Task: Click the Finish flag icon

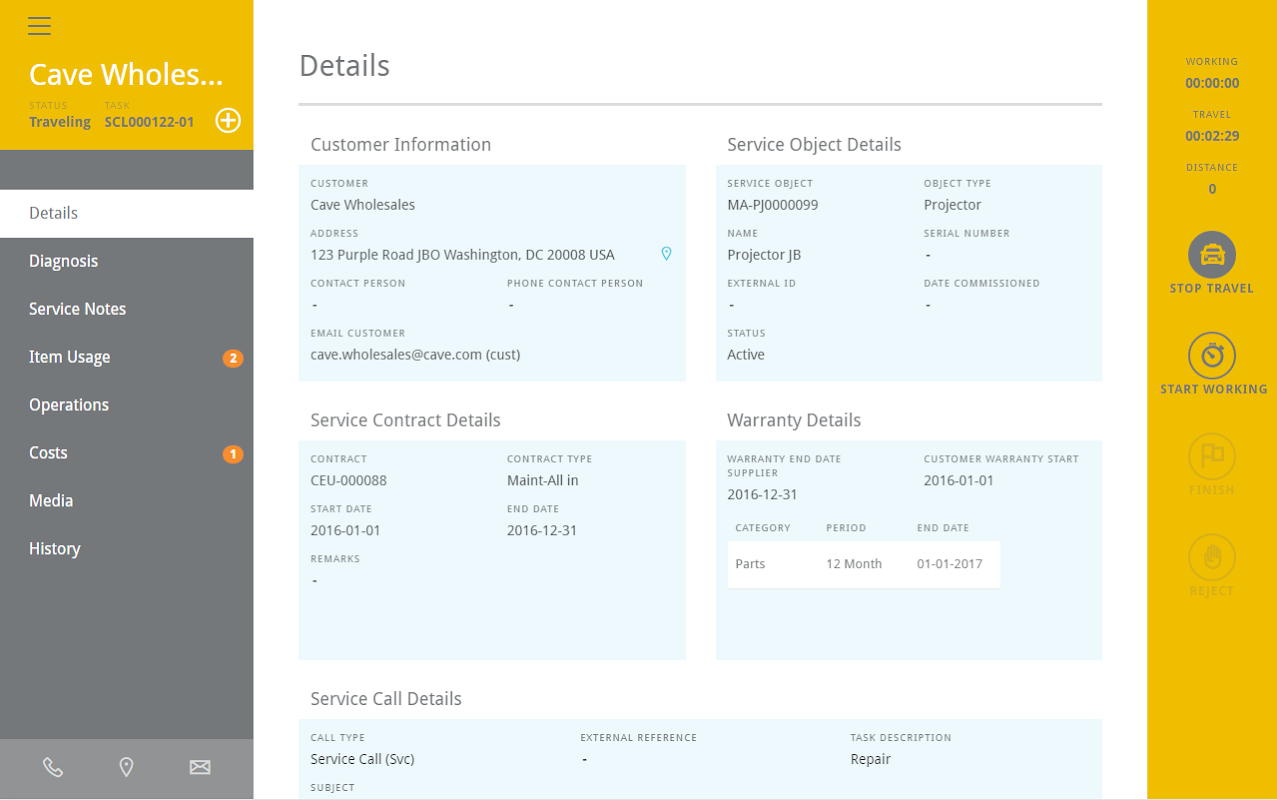Action: [1211, 457]
